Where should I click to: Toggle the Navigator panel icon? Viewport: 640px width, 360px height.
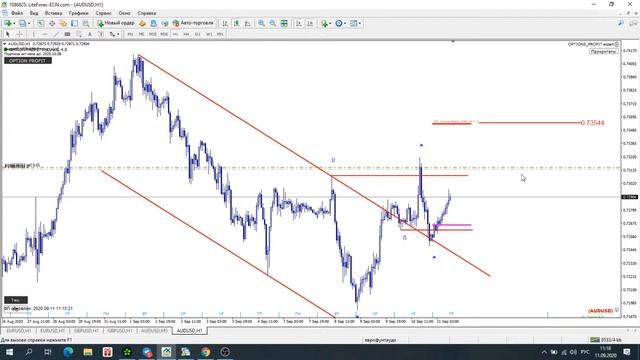[x=63, y=23]
